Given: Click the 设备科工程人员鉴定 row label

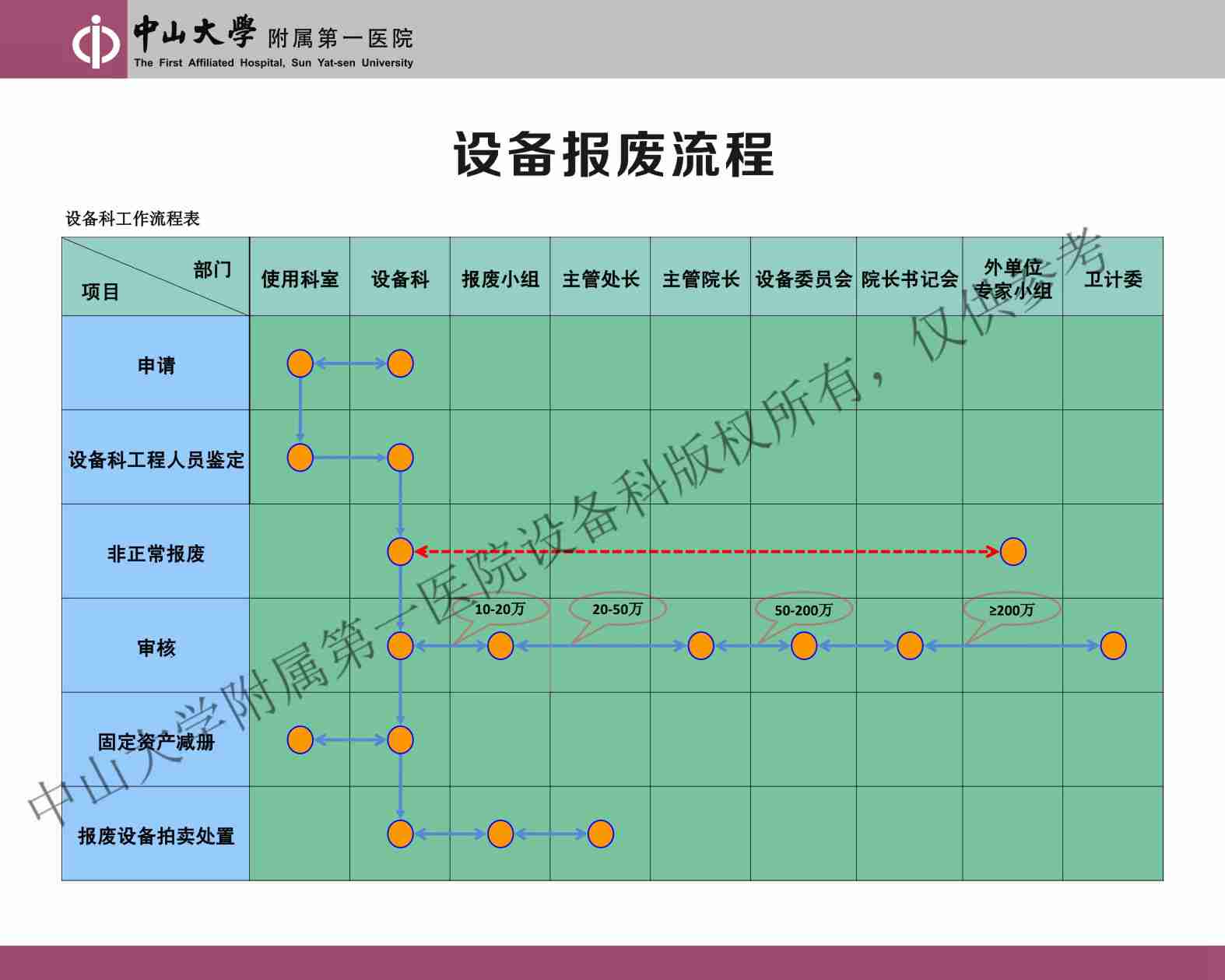Looking at the screenshot, I should tap(156, 460).
